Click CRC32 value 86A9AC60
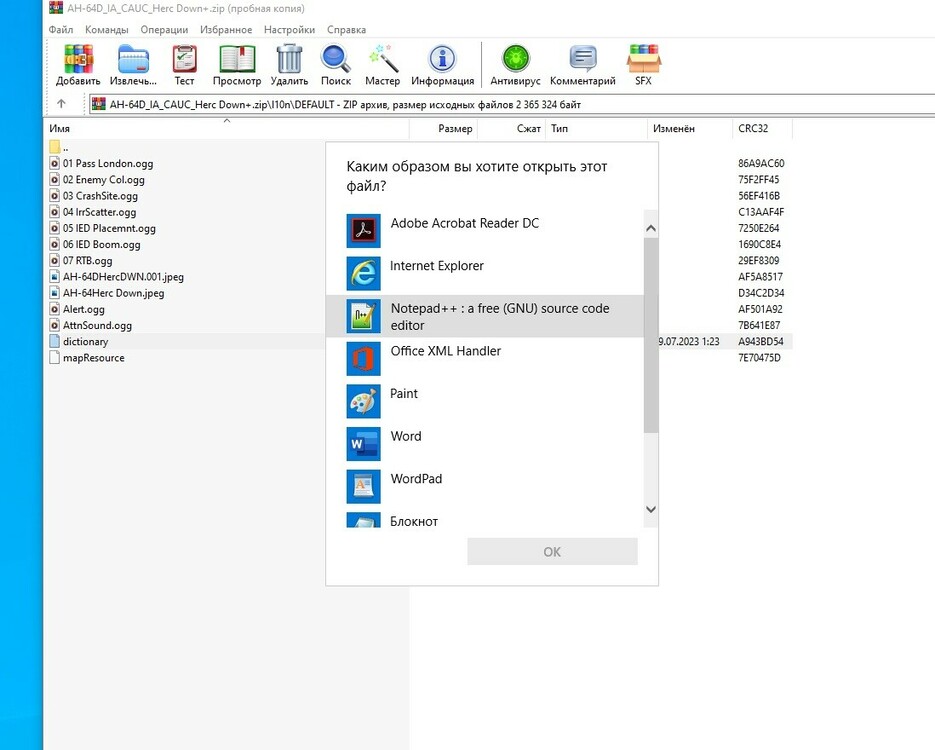Image resolution: width=935 pixels, height=750 pixels. (x=761, y=163)
